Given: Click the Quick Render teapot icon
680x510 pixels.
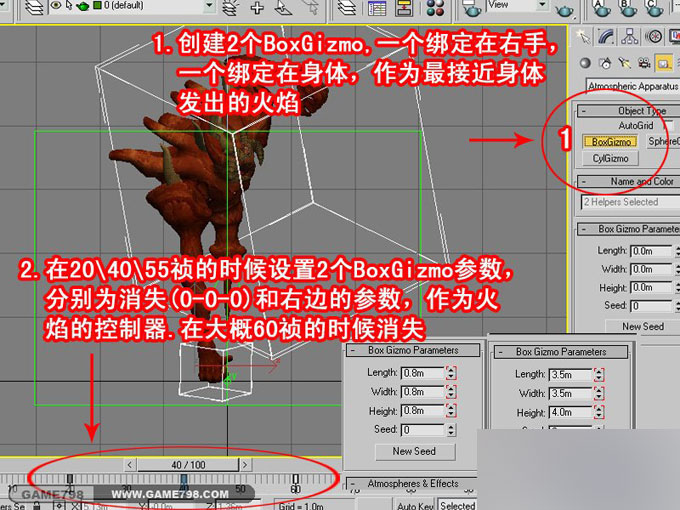Looking at the screenshot, I should tap(564, 9).
